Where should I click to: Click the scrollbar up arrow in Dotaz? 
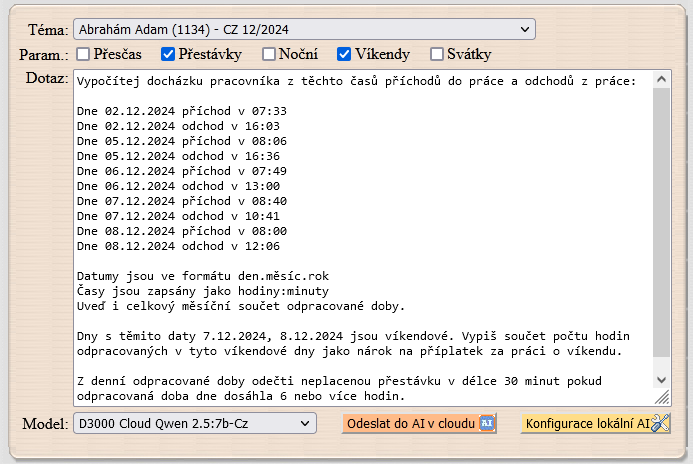pos(662,79)
